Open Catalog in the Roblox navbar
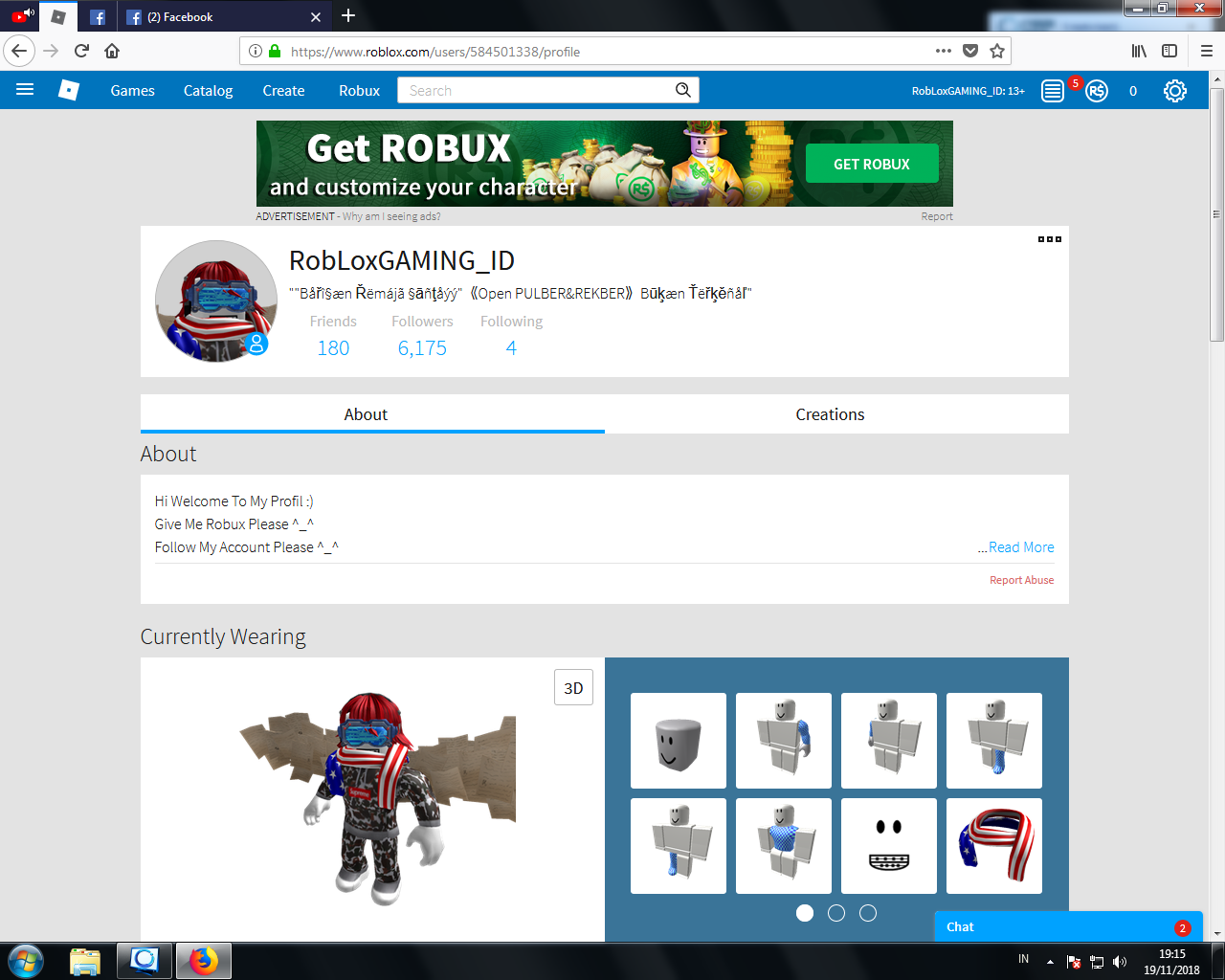The image size is (1225, 980). pyautogui.click(x=209, y=91)
